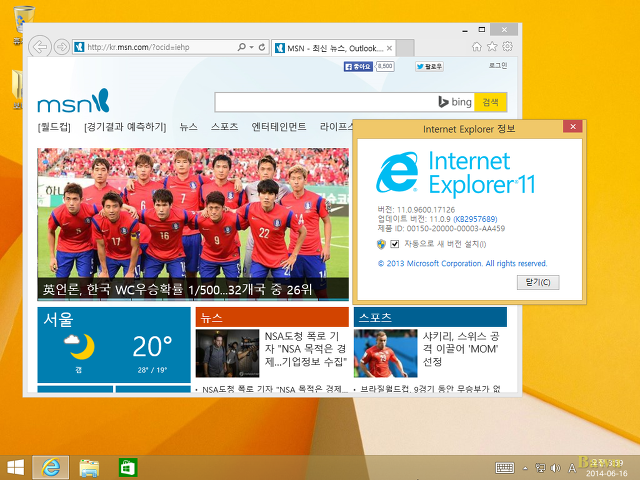
Task: Open Windows Store from taskbar
Action: coord(128,468)
